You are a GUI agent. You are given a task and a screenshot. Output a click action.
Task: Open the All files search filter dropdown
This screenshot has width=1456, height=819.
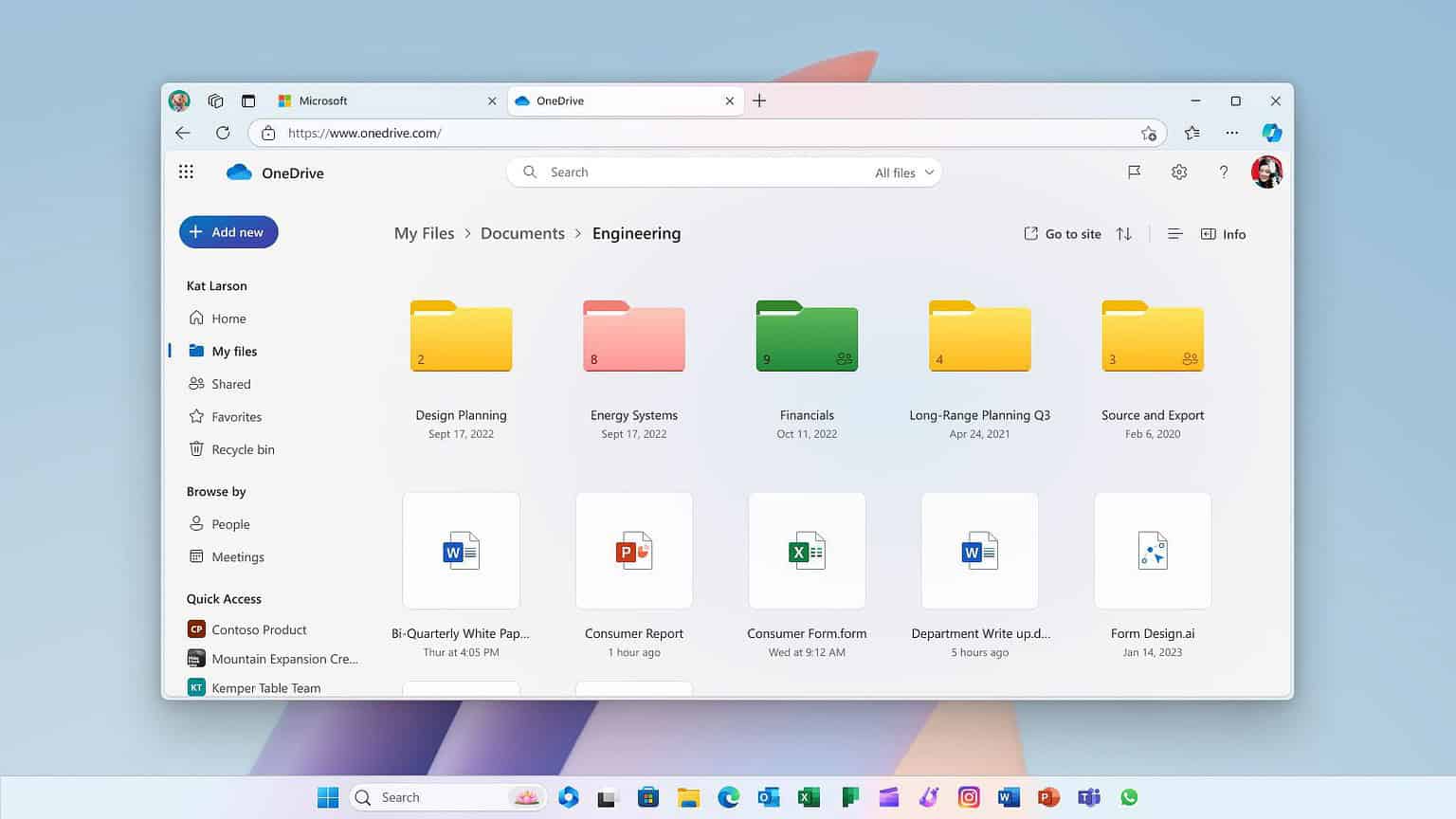(x=901, y=173)
